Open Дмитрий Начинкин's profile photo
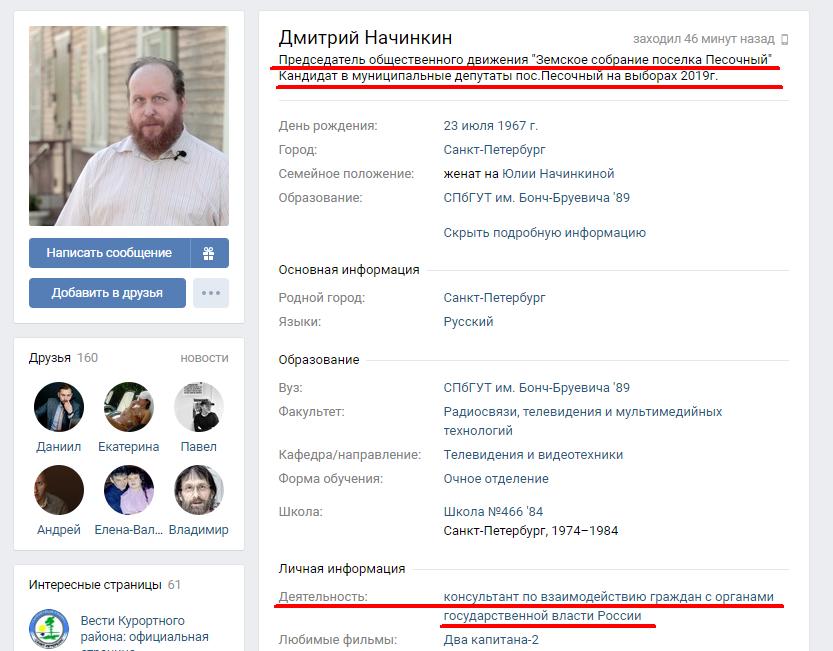 tap(129, 126)
